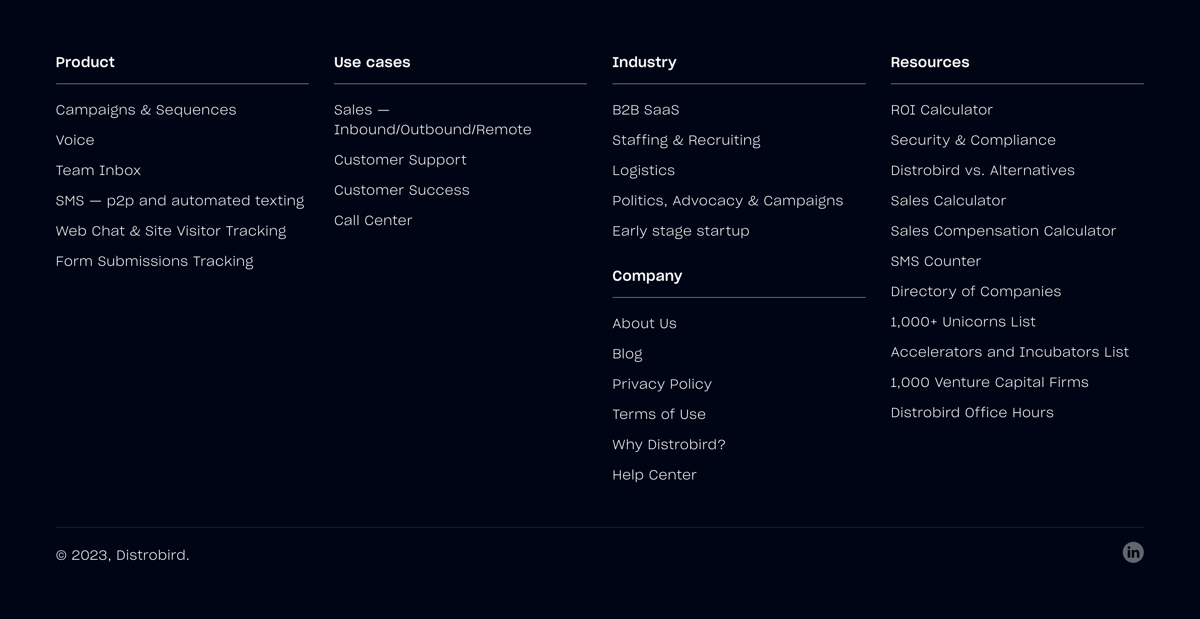The image size is (1200, 619).
Task: Explore SMS p2p and automated texting
Action: tap(180, 200)
